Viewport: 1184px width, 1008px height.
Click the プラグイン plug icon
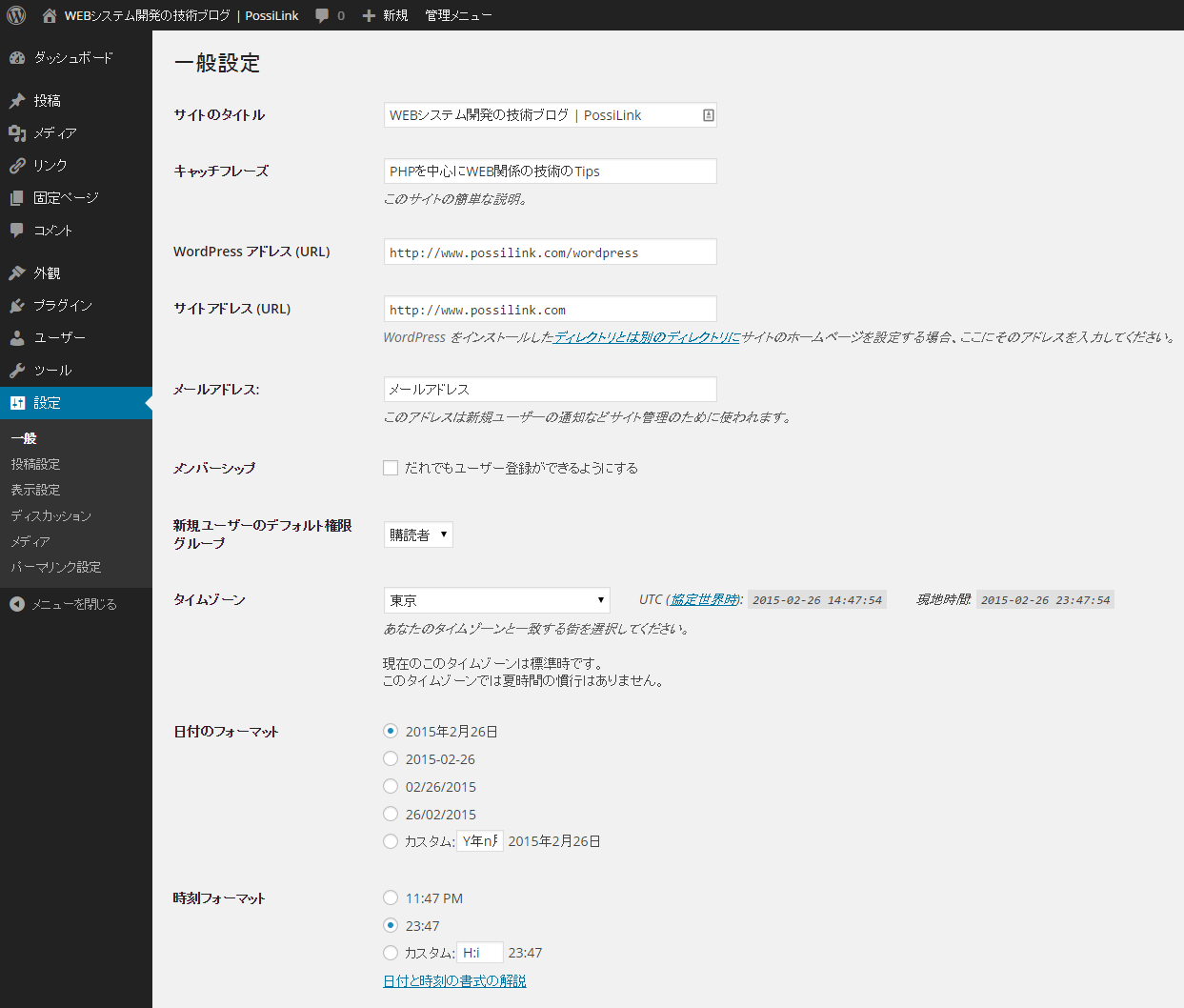click(x=17, y=306)
